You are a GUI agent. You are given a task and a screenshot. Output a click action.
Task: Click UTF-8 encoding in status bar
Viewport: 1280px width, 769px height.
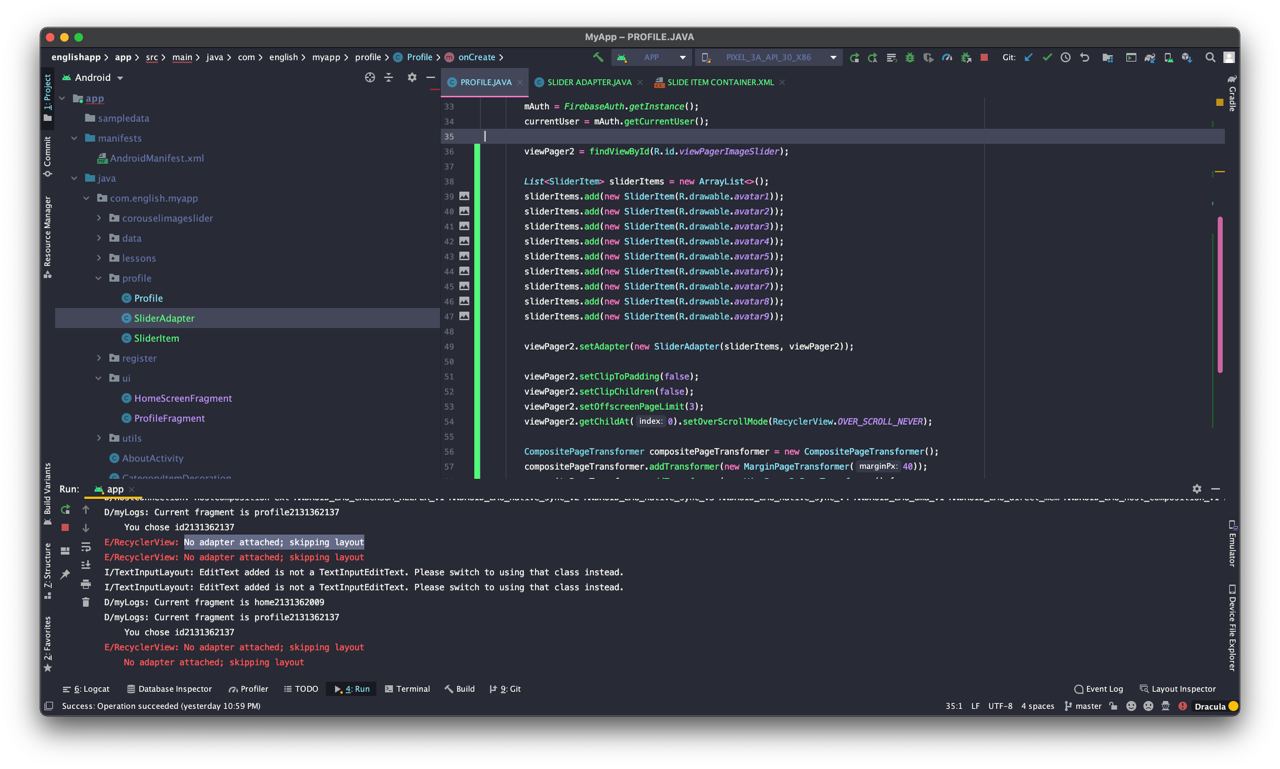click(x=1000, y=706)
